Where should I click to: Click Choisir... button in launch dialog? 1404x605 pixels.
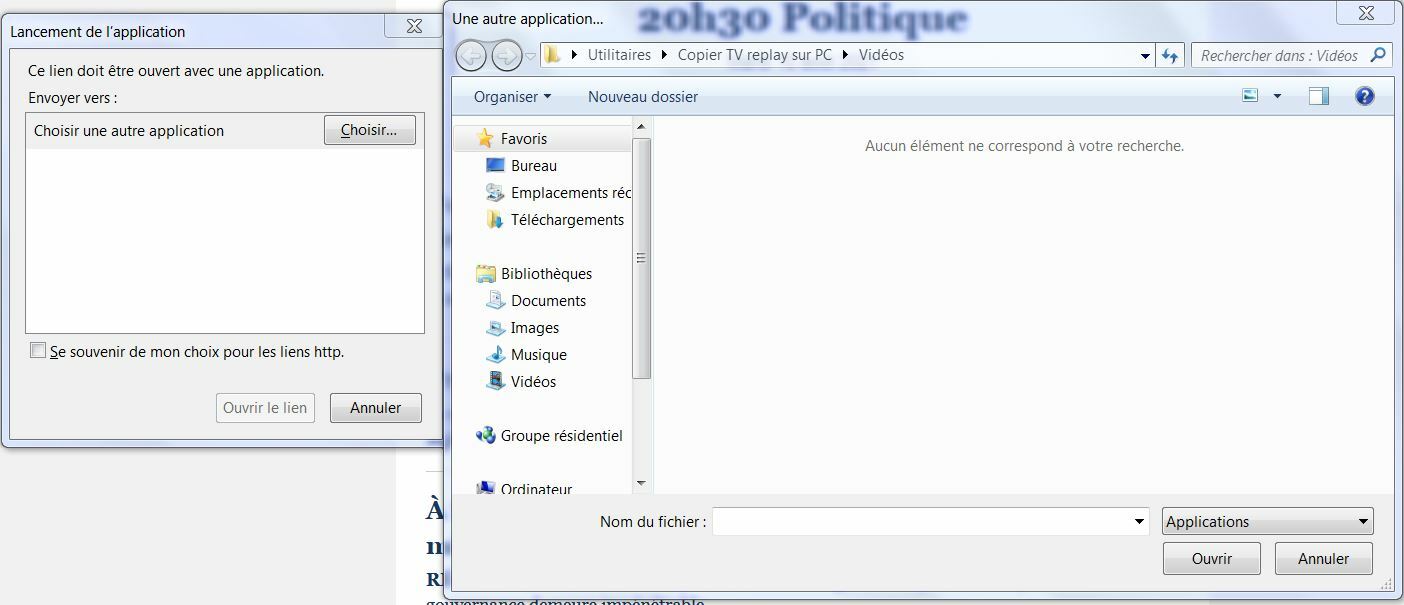pos(370,130)
